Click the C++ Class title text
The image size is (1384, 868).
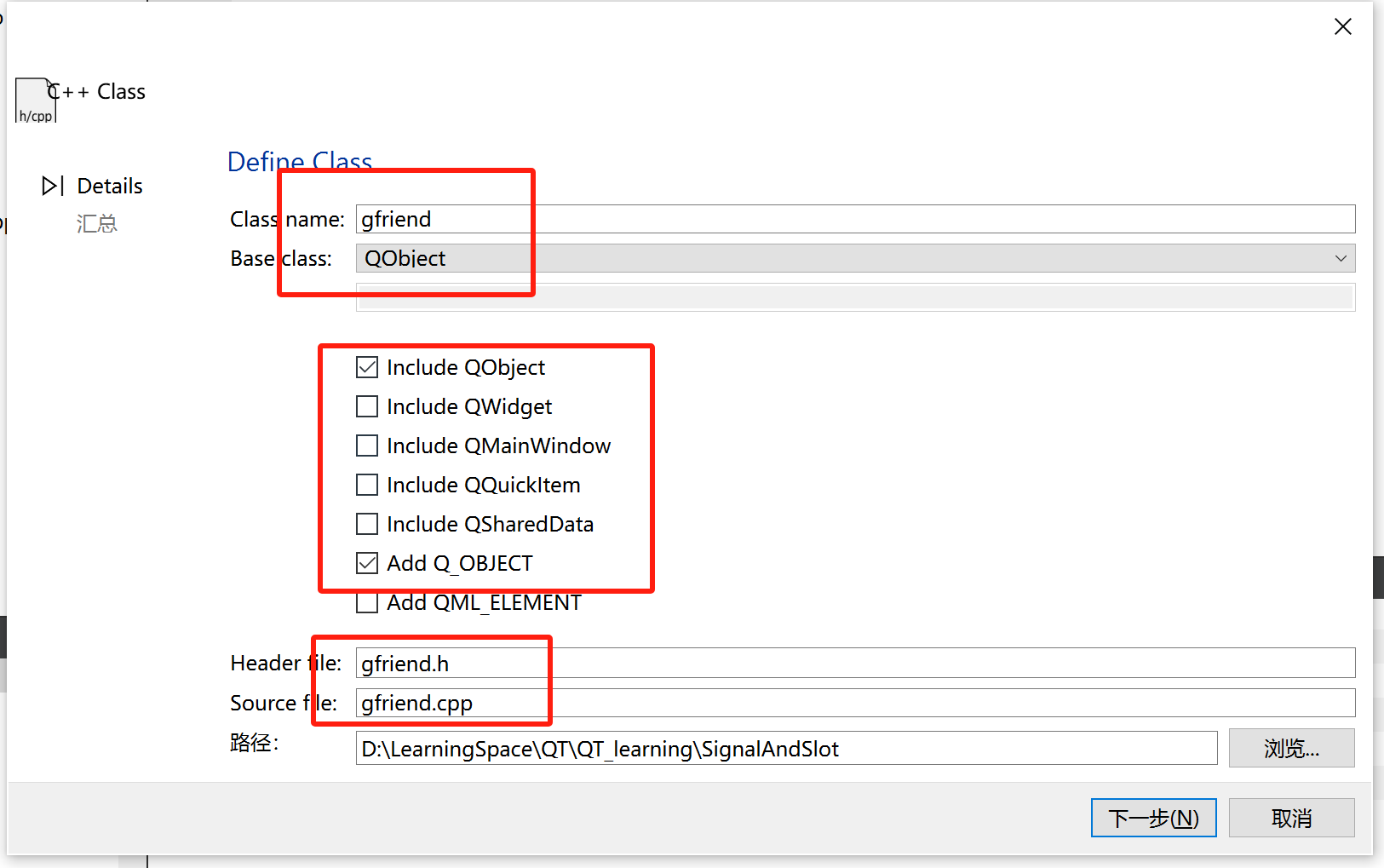tap(96, 91)
